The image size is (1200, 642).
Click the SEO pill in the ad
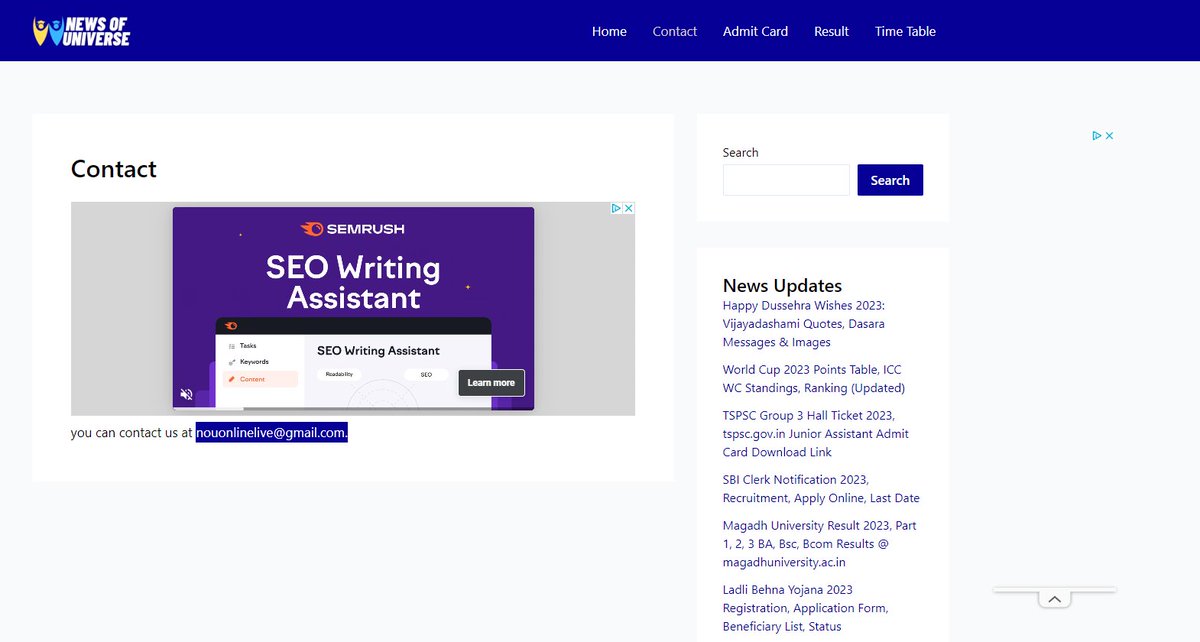[426, 374]
